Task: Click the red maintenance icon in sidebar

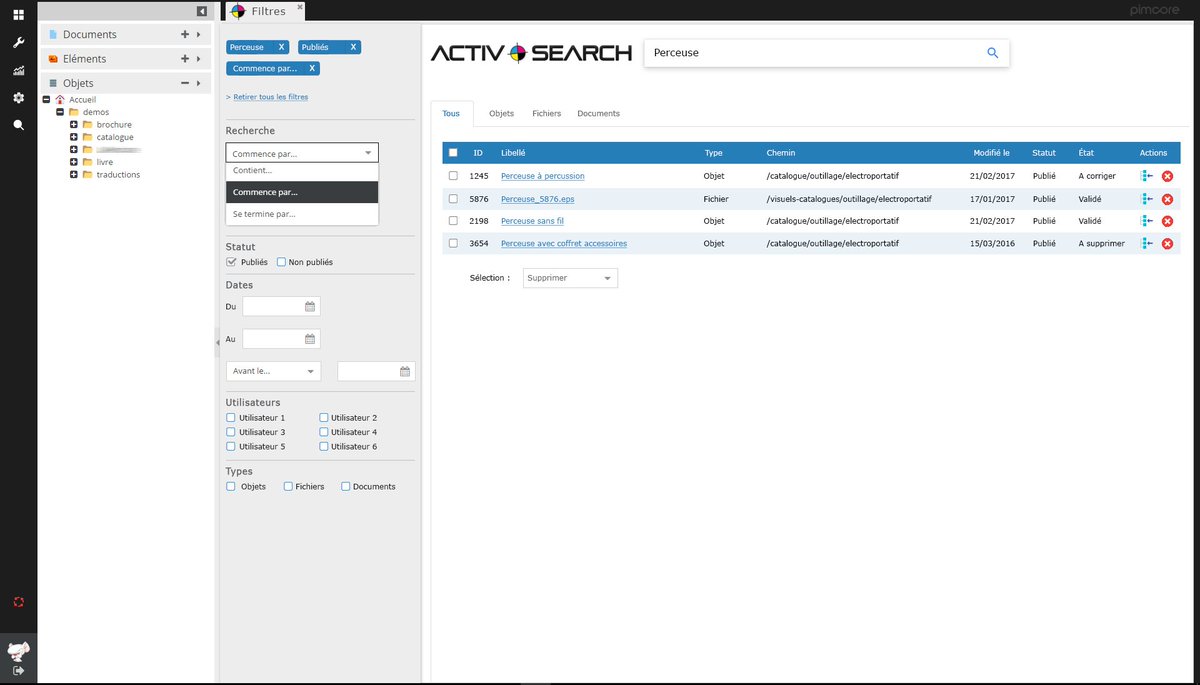Action: 18,602
